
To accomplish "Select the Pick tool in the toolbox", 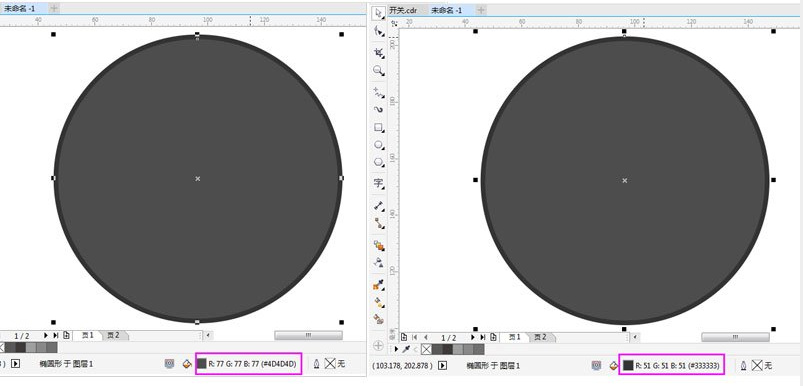I will click(378, 12).
